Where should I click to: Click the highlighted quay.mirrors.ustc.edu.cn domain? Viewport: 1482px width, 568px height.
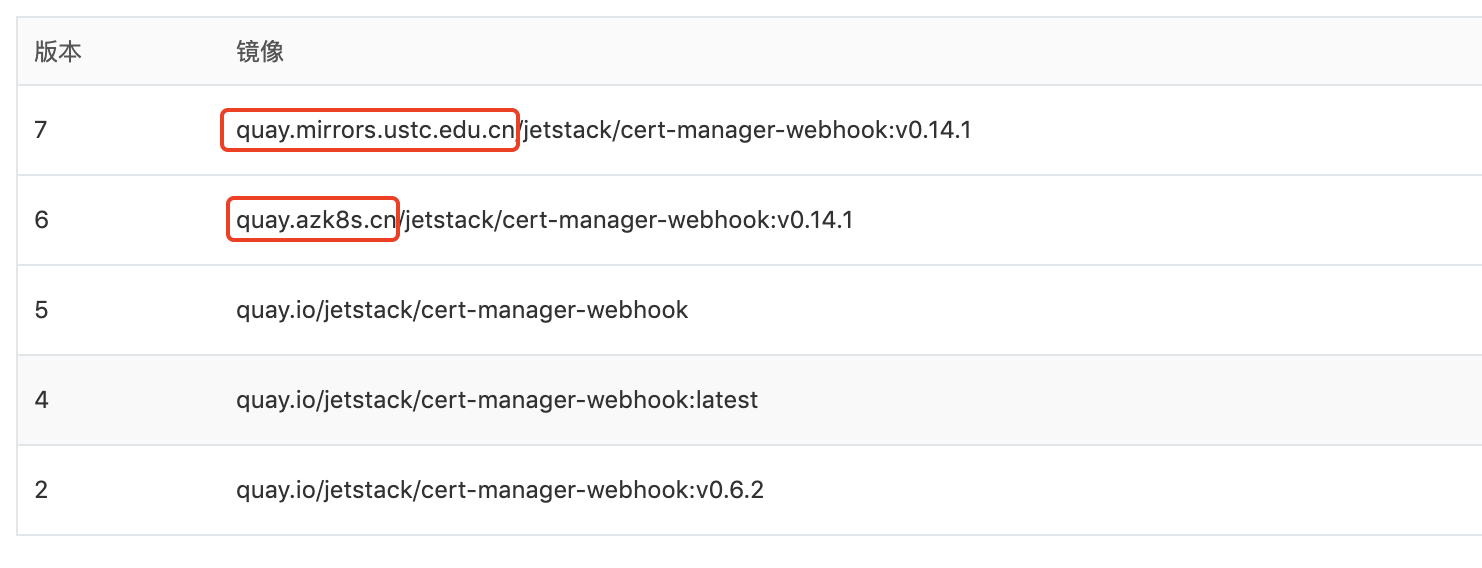376,130
